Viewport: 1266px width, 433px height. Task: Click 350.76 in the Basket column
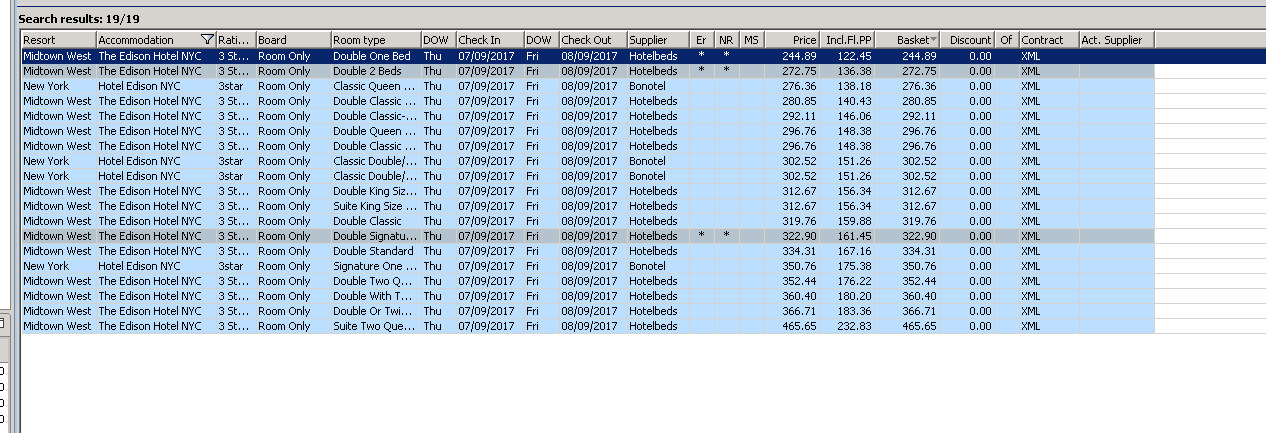coord(919,266)
